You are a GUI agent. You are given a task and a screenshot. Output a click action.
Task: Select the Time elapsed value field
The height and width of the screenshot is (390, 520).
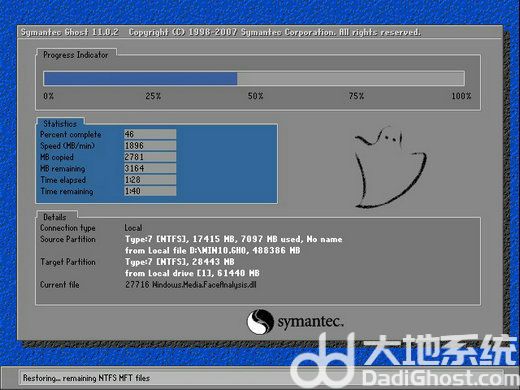[150, 179]
